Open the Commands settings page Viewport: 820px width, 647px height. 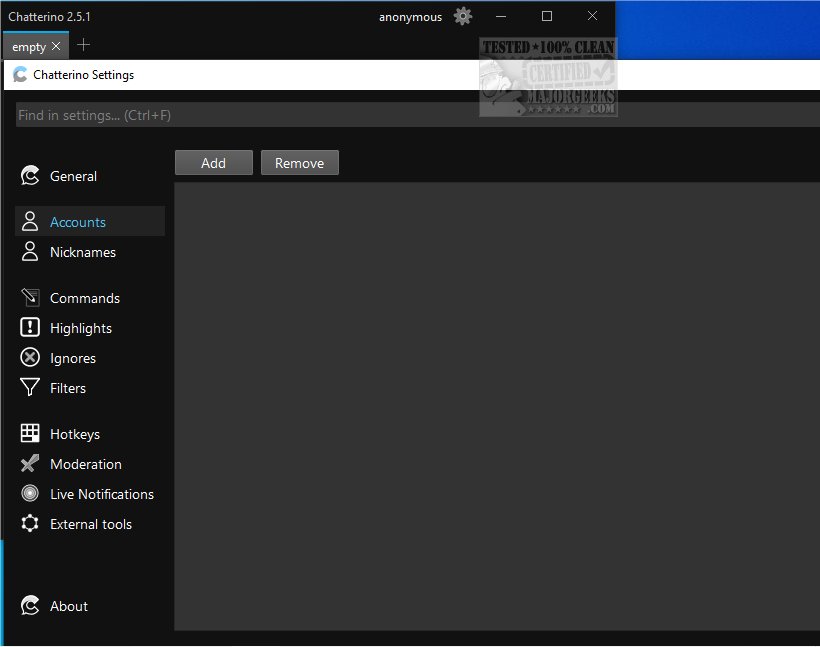point(85,298)
